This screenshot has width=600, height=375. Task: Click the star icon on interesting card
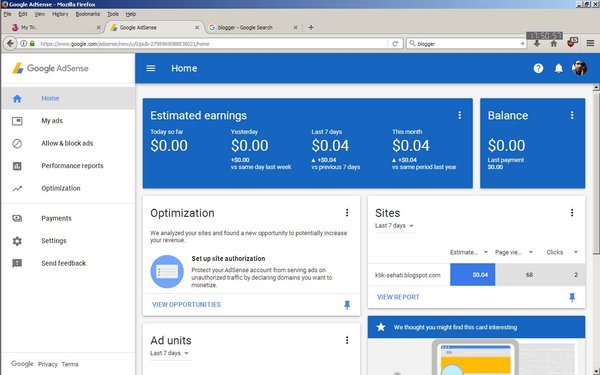click(x=381, y=327)
